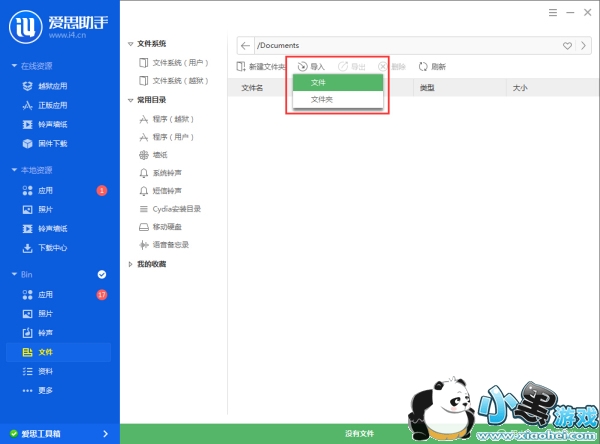Open 固件下载 firmware download

[45, 144]
